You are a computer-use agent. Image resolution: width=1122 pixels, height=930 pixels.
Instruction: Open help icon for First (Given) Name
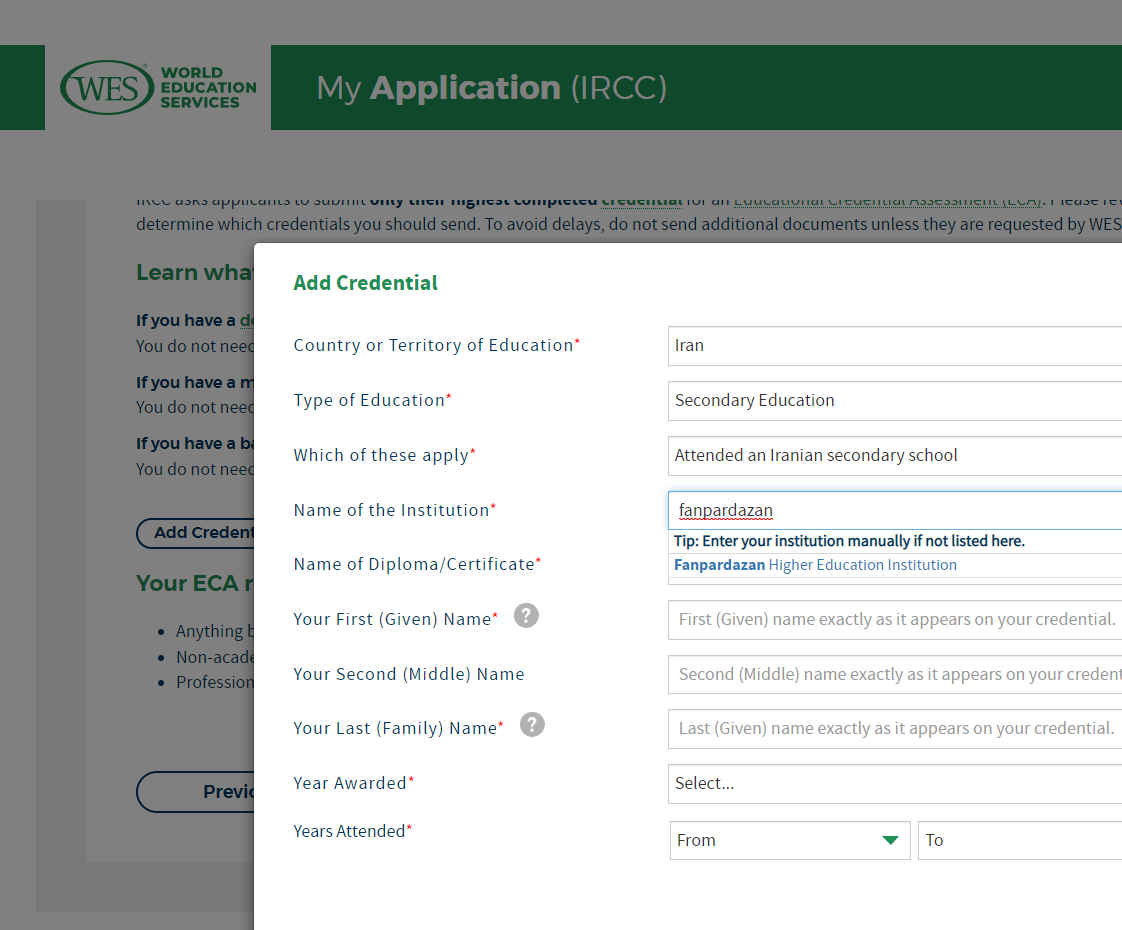pyautogui.click(x=526, y=616)
